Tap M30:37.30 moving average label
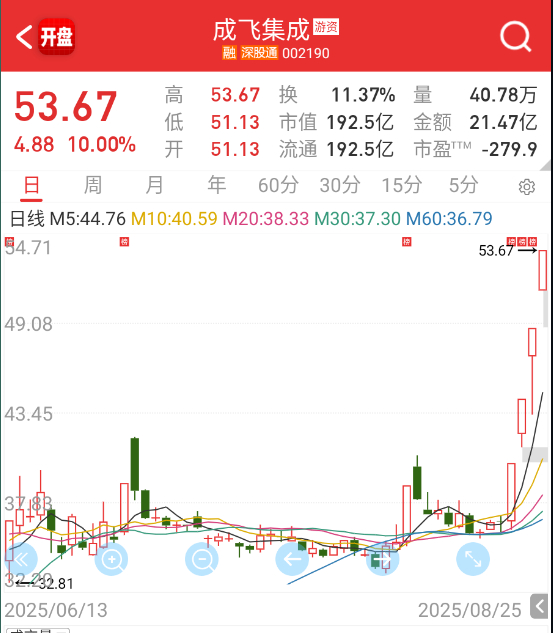The height and width of the screenshot is (633, 553). (357, 219)
